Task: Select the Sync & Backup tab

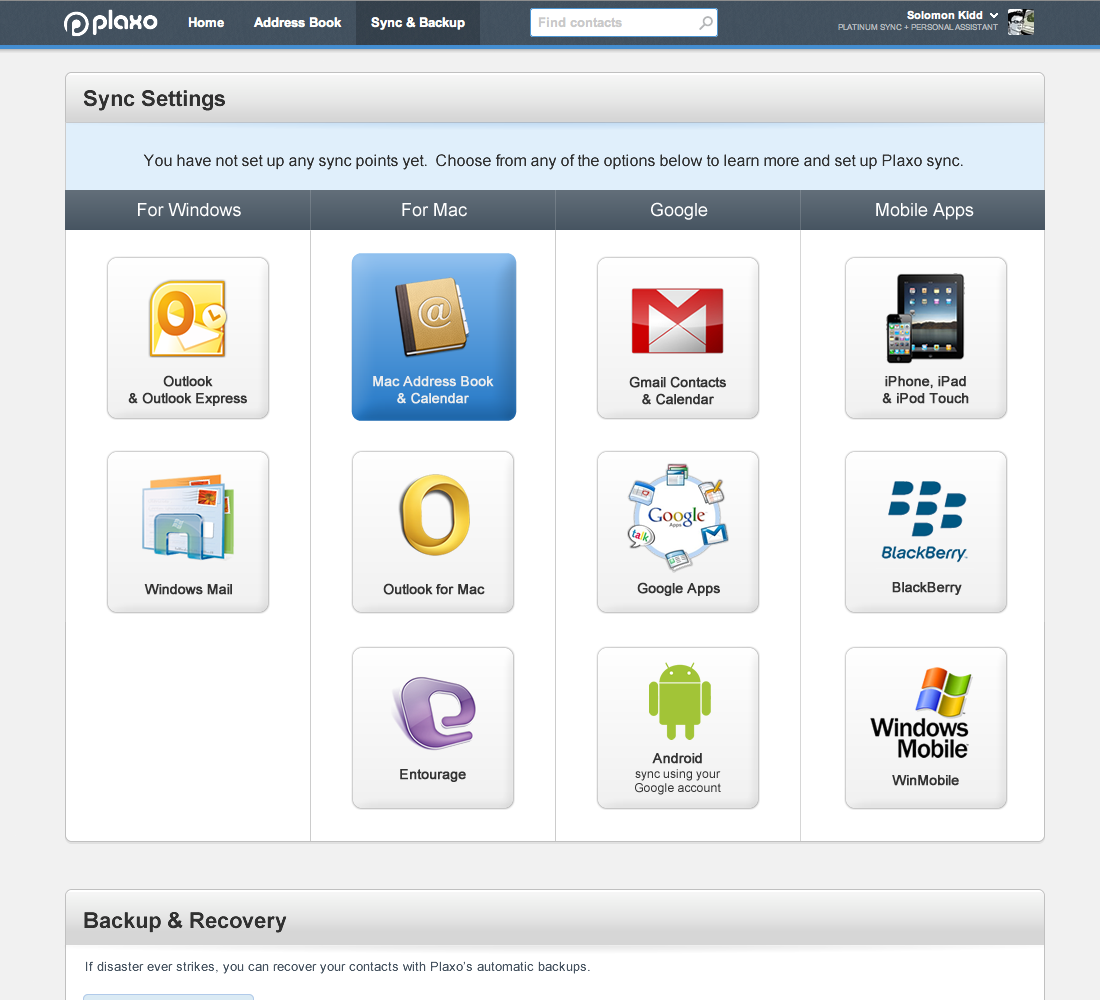Action: 417,22
